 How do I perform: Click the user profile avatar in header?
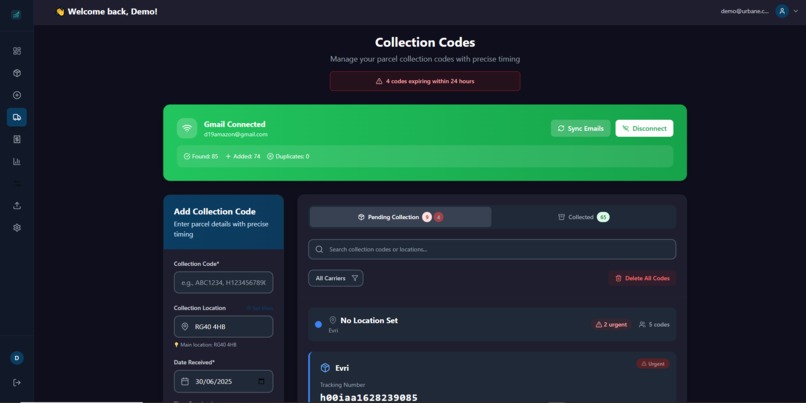click(x=782, y=11)
